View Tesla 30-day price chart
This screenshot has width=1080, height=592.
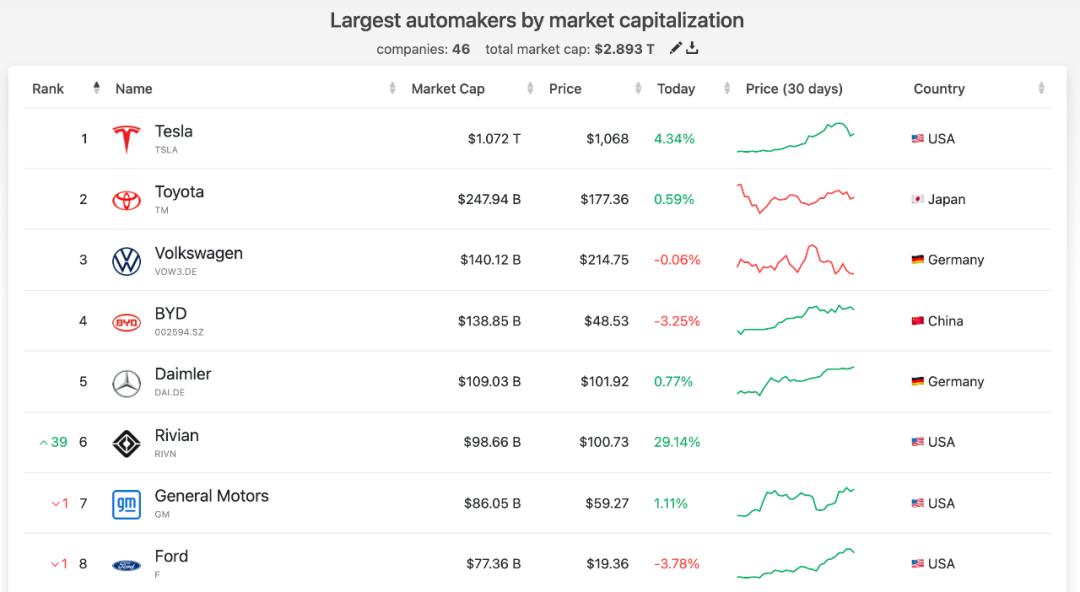[x=795, y=139]
